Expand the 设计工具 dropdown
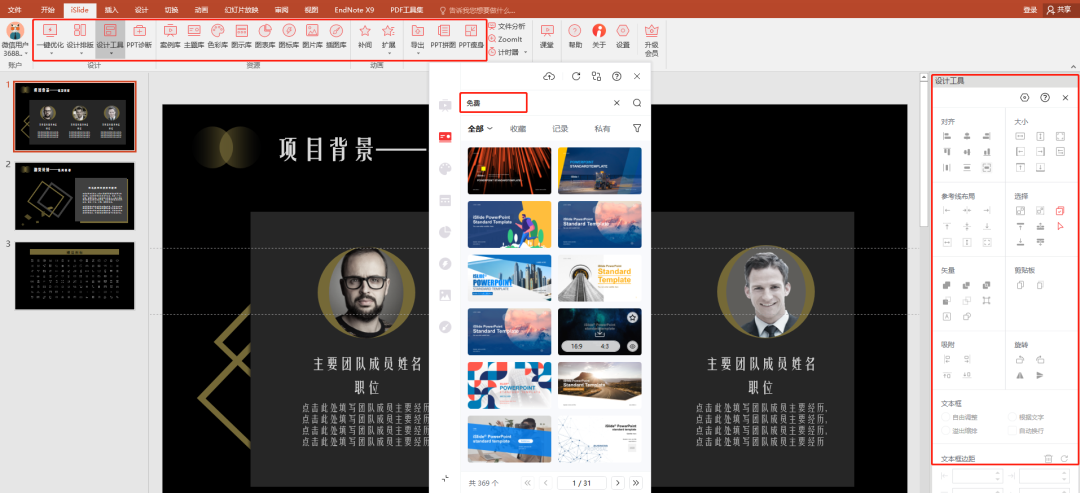Viewport: 1080px width, 493px height. pyautogui.click(x=110, y=52)
